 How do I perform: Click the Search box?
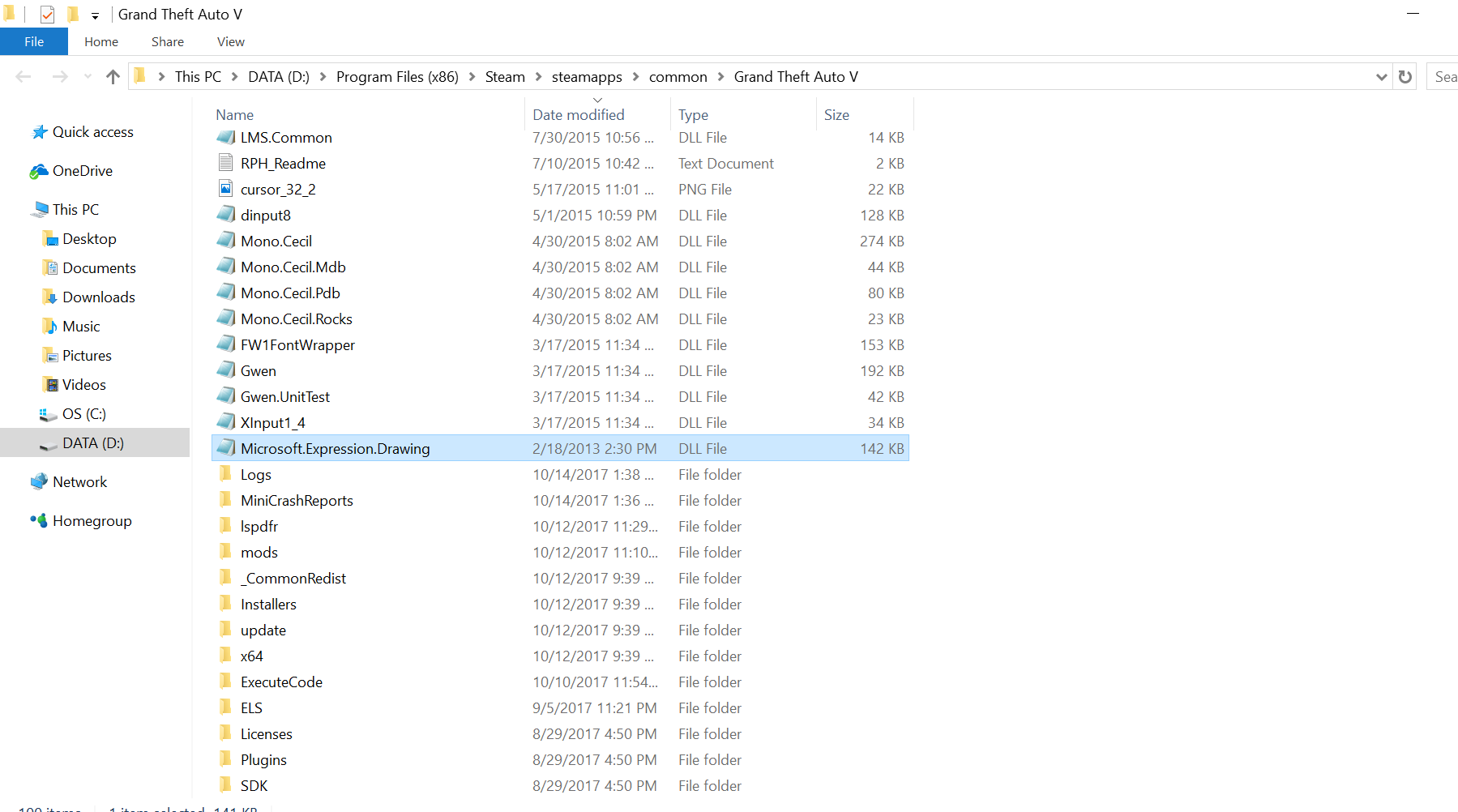tap(1443, 77)
